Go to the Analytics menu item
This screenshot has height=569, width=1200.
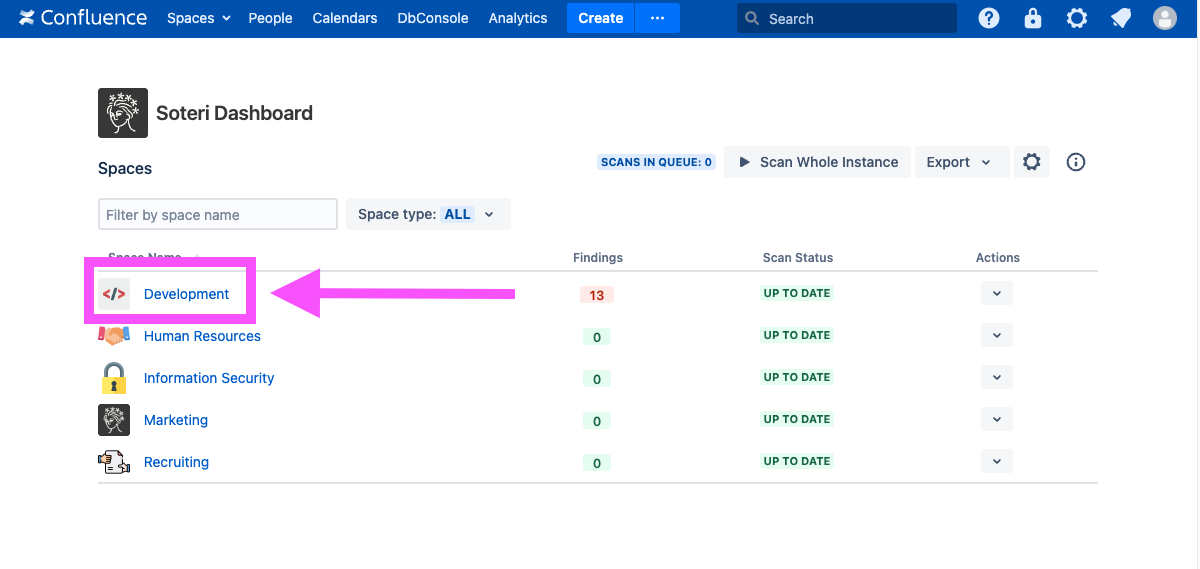click(518, 18)
